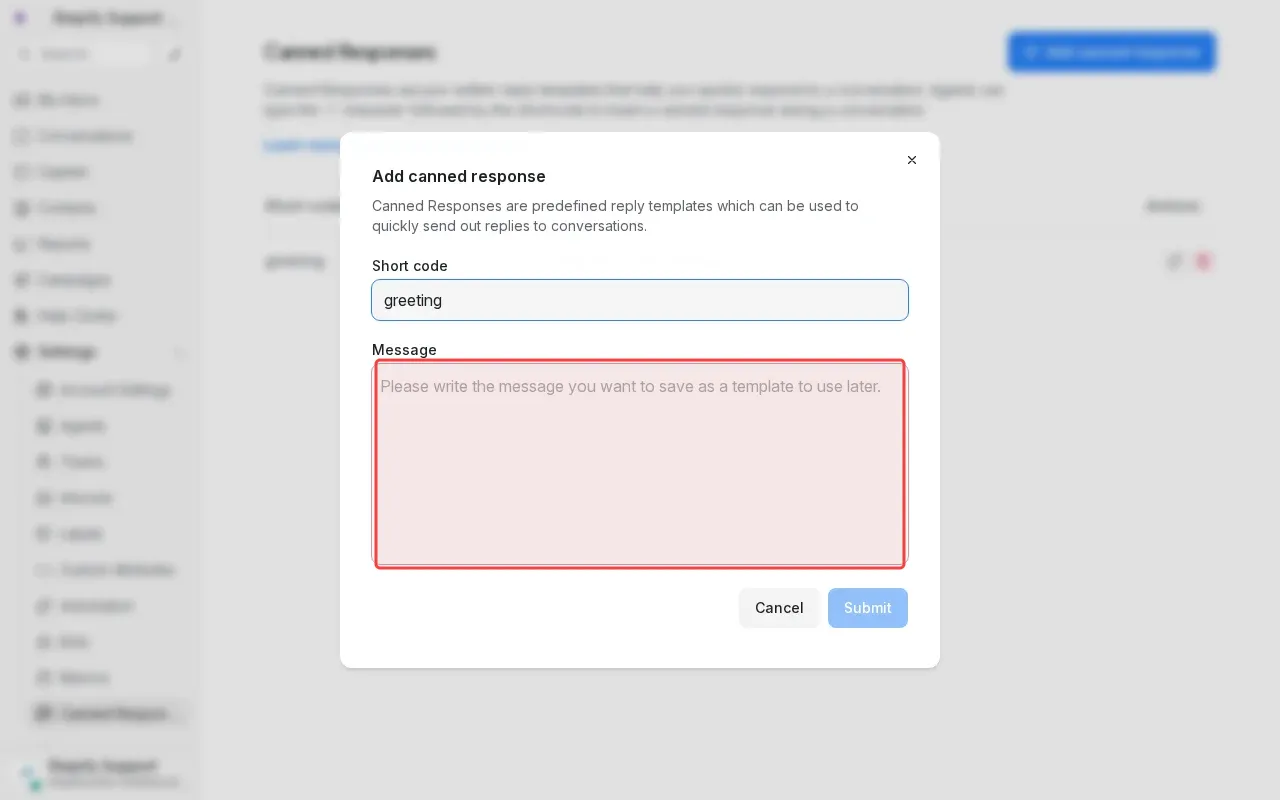Copy the greeting canned response
The width and height of the screenshot is (1280, 800).
[x=1175, y=261]
